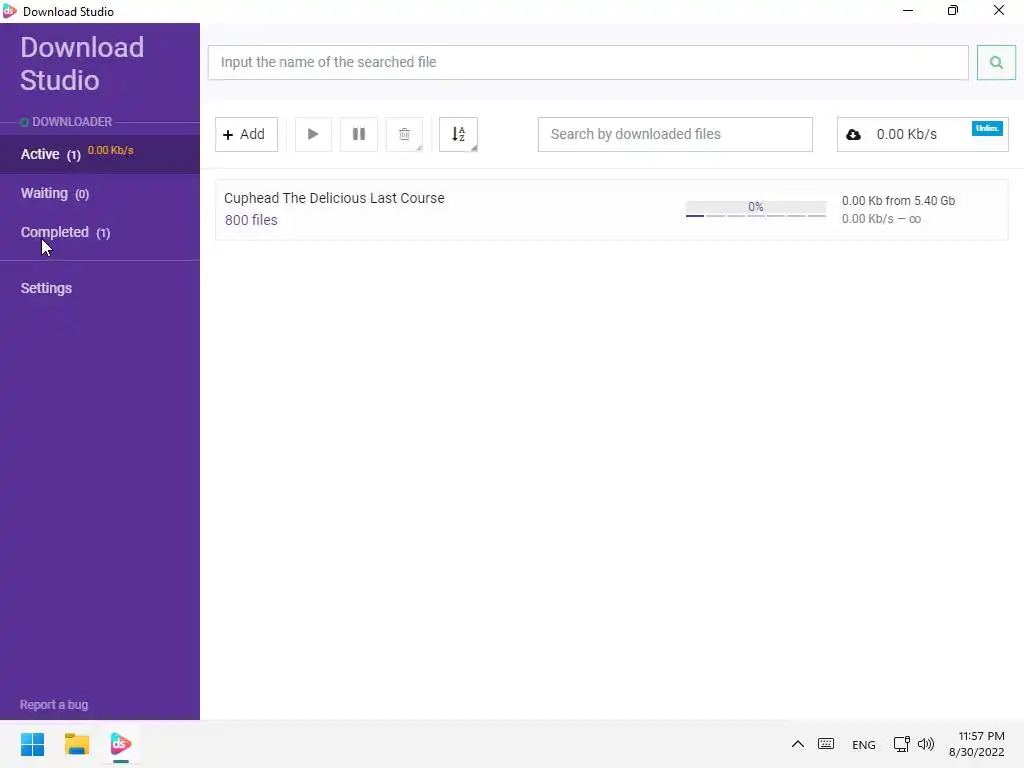This screenshot has width=1024, height=768.
Task: Open File Explorer from the taskbar
Action: [x=76, y=744]
